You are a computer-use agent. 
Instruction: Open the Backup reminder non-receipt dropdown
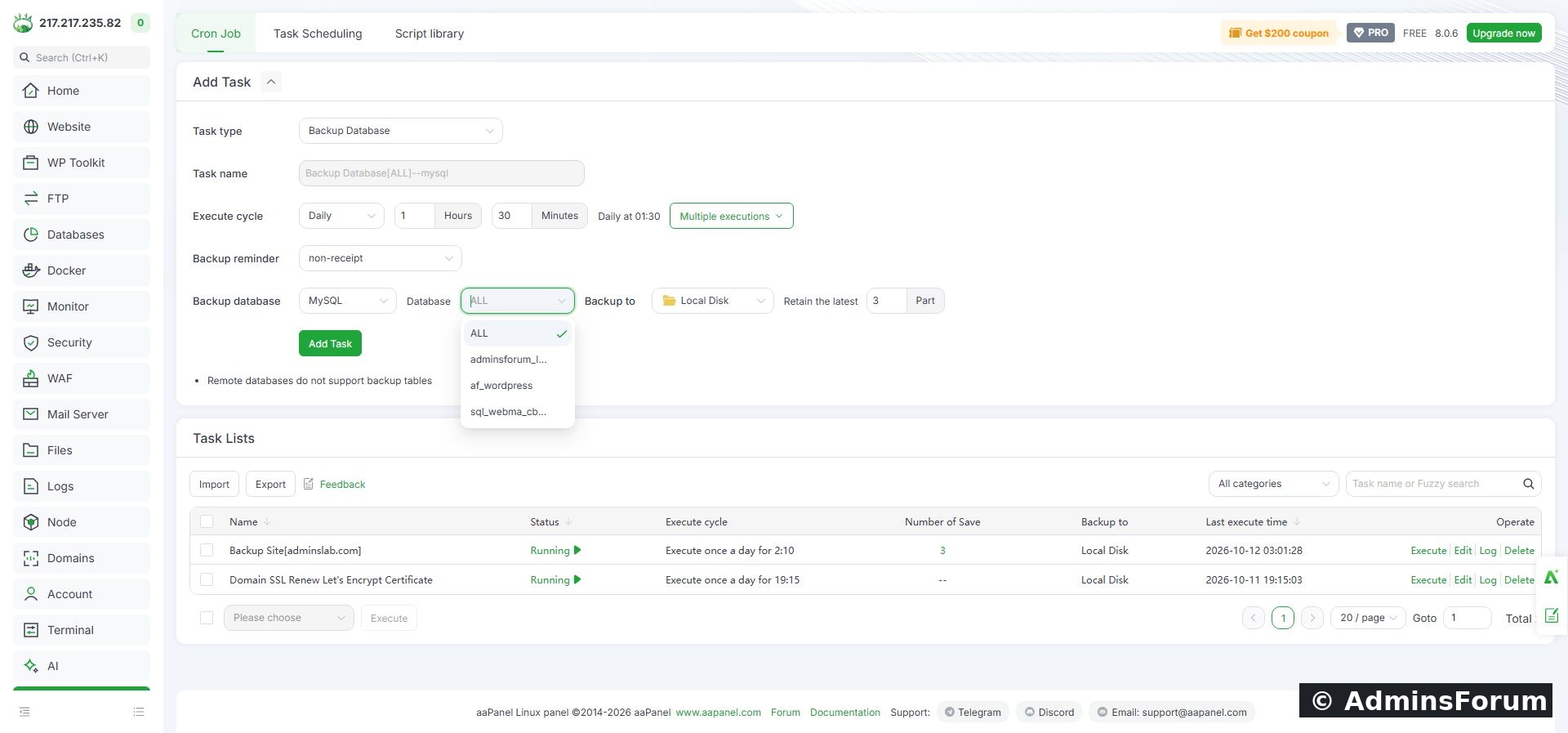pyautogui.click(x=380, y=258)
